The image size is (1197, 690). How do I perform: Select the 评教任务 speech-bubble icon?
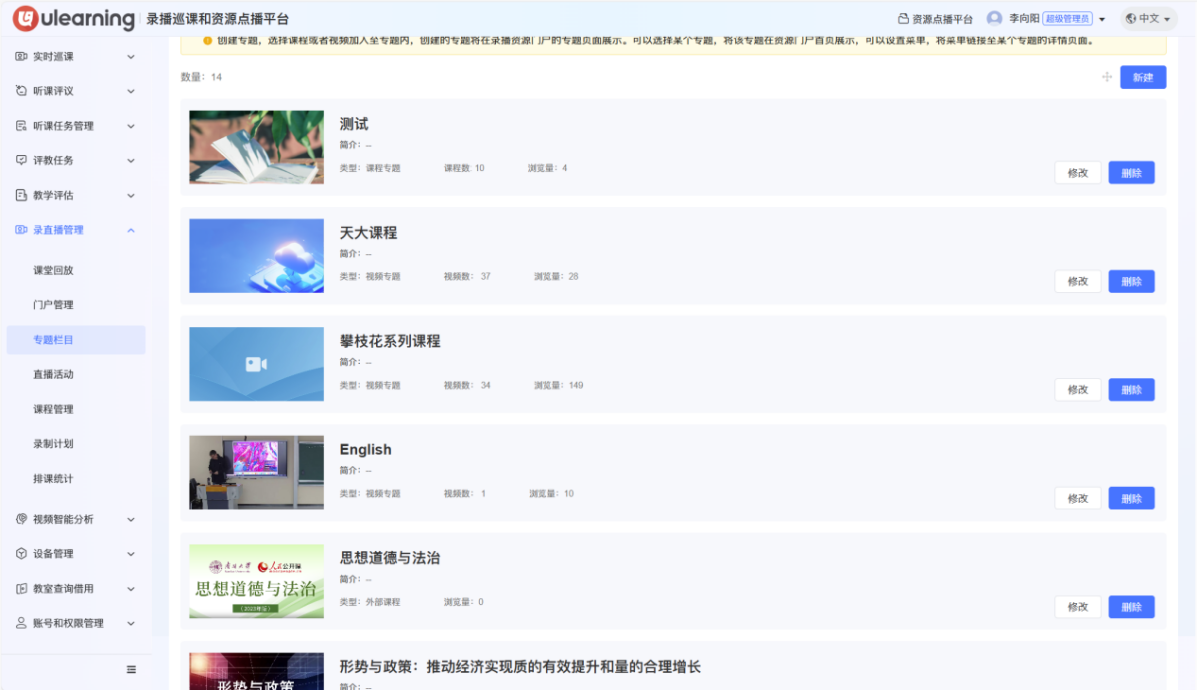point(22,160)
